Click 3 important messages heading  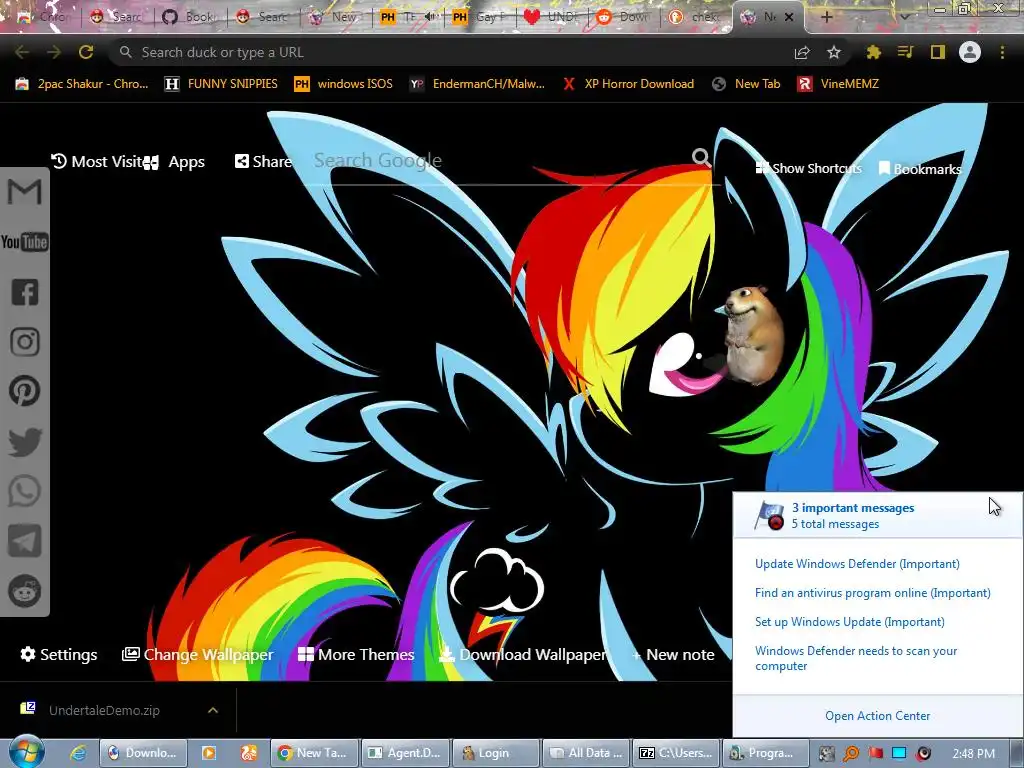click(x=853, y=507)
